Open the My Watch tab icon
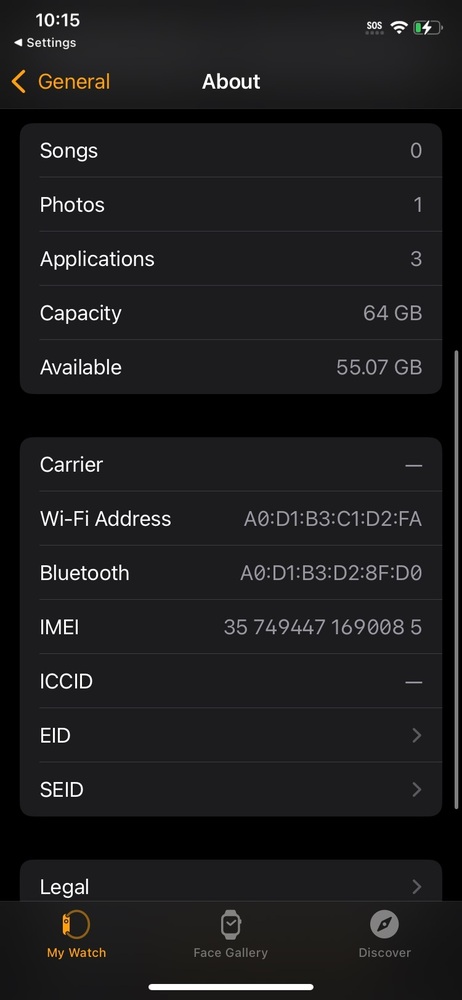This screenshot has height=1000, width=462. click(x=76, y=924)
